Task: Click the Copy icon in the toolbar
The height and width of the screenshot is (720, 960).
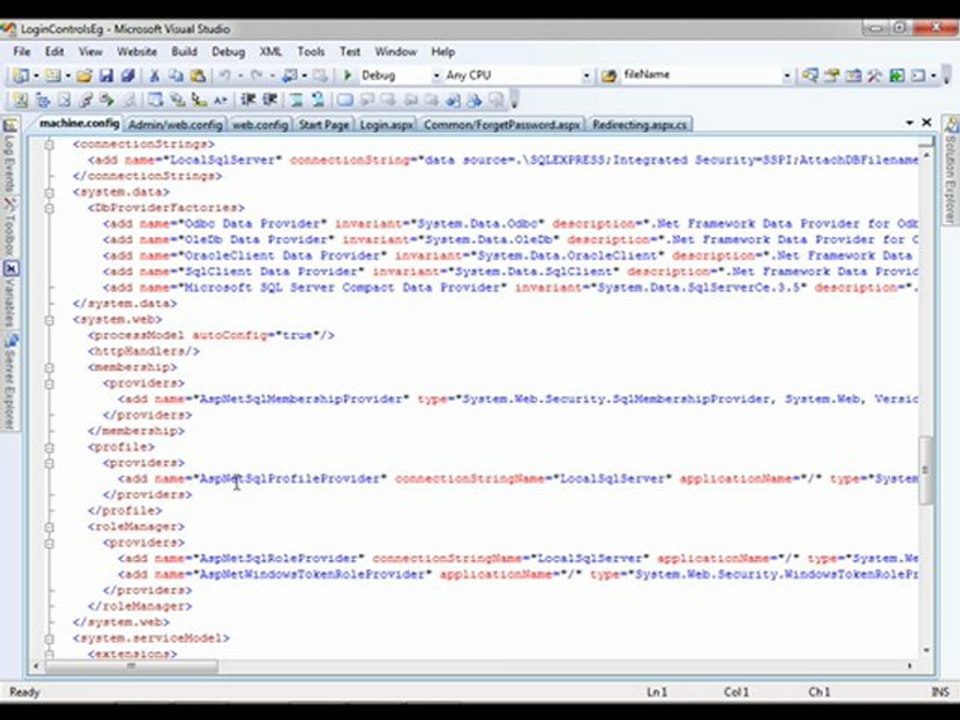Action: [176, 75]
